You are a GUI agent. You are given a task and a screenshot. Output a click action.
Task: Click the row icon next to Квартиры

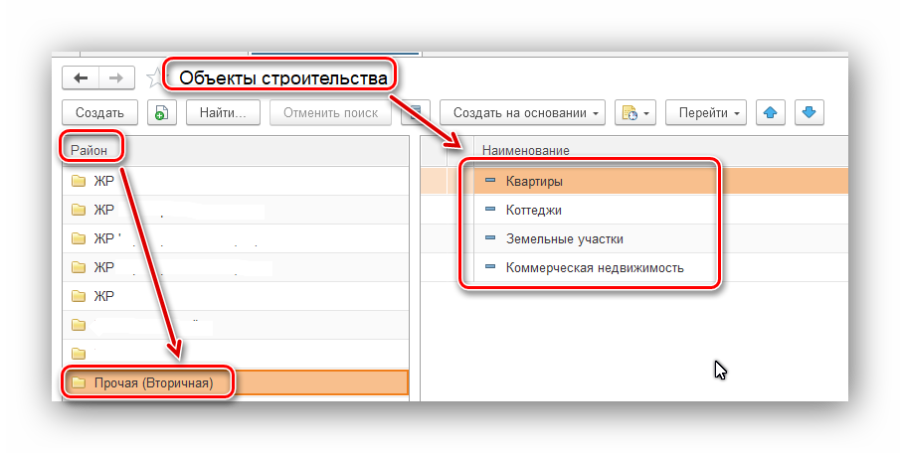coord(490,181)
